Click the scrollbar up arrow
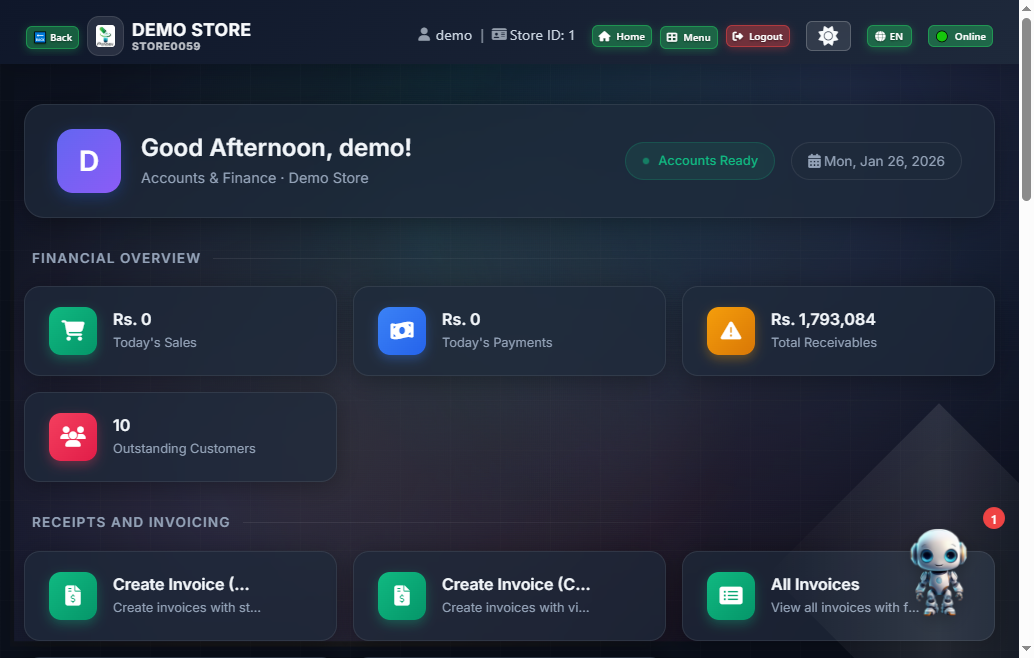1034x658 pixels. tap(1026, 8)
